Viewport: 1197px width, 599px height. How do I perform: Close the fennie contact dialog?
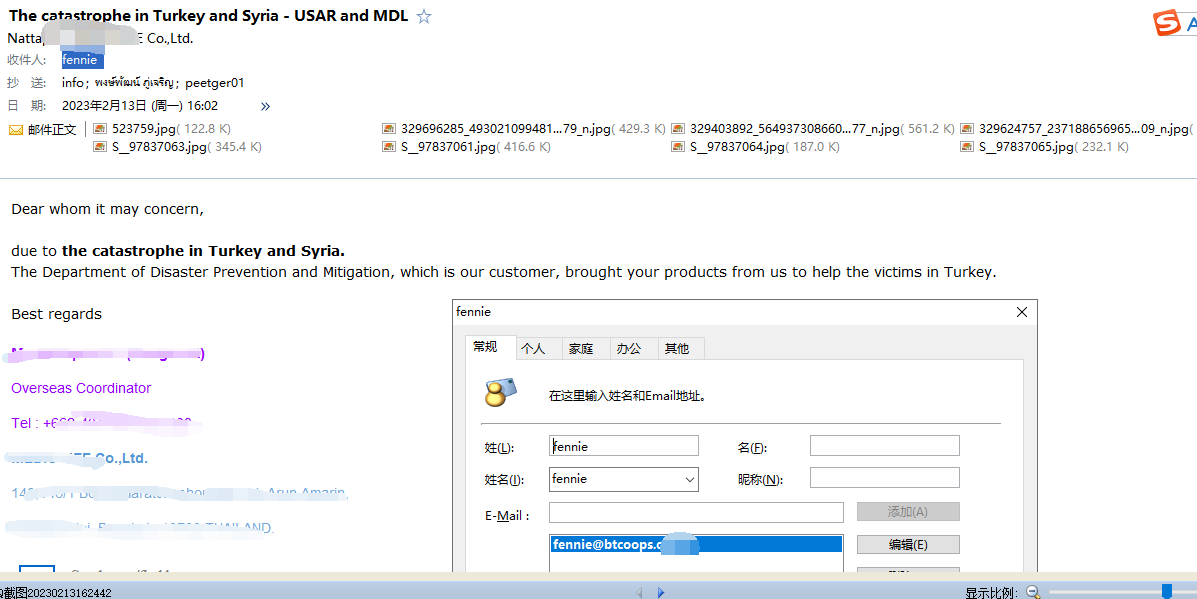click(1022, 311)
